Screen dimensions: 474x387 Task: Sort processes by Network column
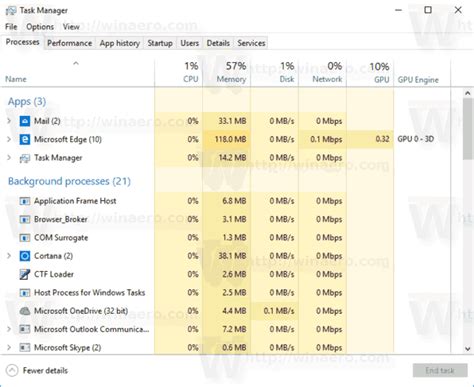(323, 73)
